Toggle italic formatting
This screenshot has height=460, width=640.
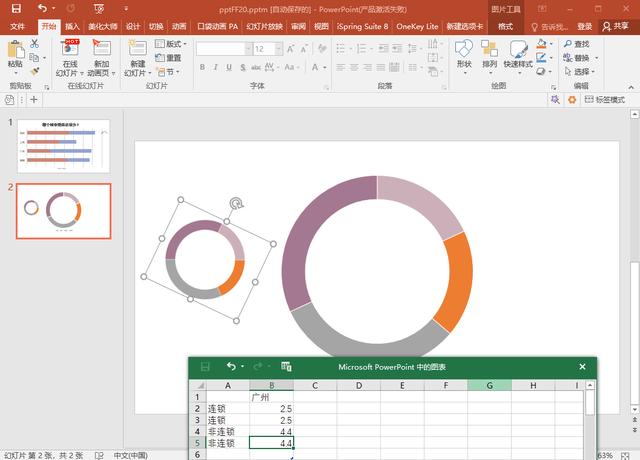tap(215, 68)
